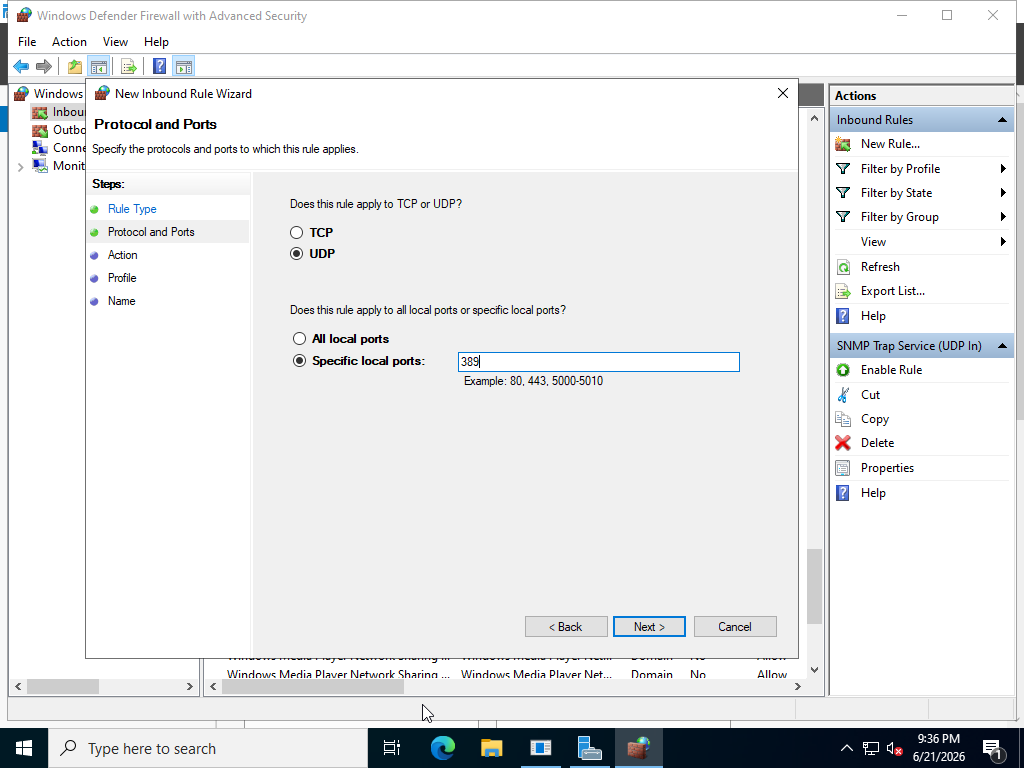Click the Back arrow toolbar icon
1024x768 pixels.
(21, 66)
